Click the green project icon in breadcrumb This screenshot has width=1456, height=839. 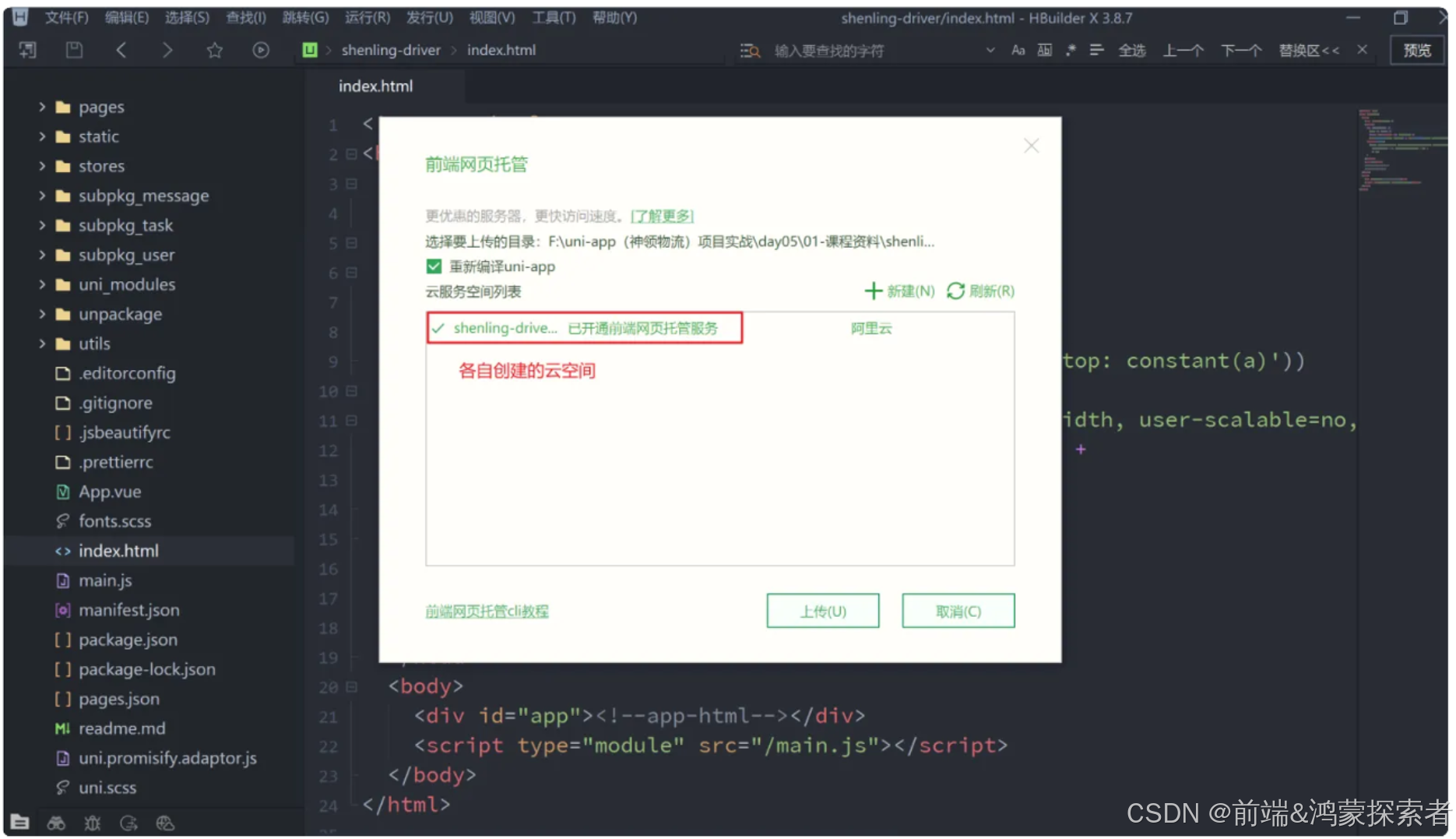[310, 50]
